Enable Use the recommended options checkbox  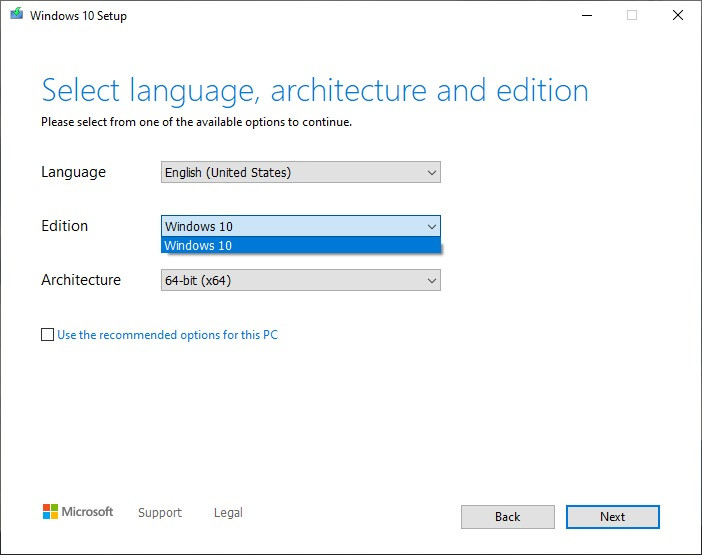[x=47, y=334]
